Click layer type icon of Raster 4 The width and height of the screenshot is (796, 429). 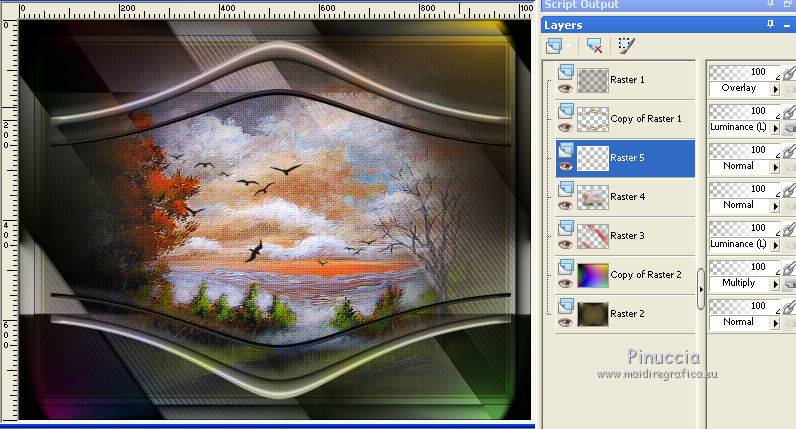566,189
